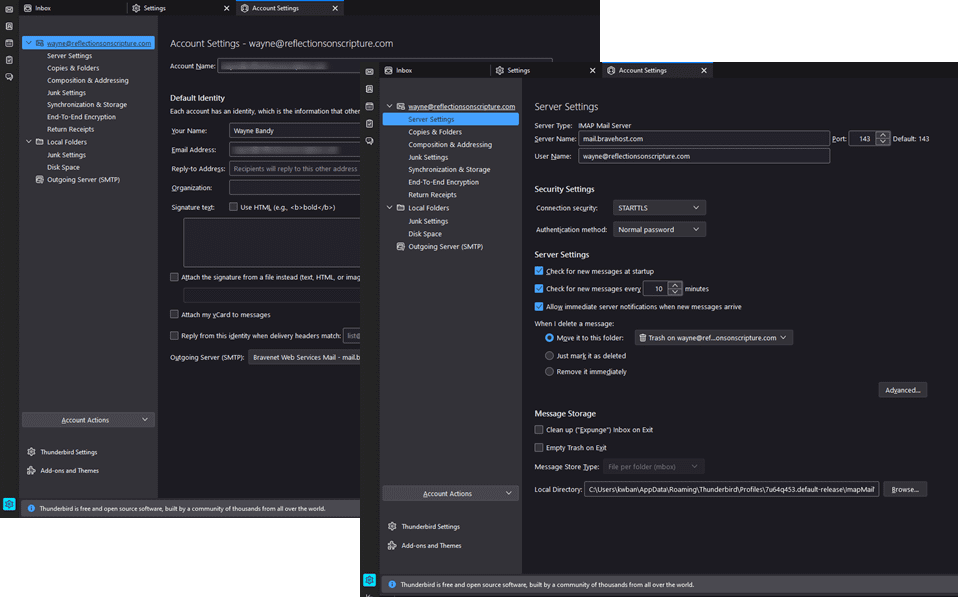Click Thunderbird Settings gear icon in front window
958x597 pixels.
click(x=392, y=526)
